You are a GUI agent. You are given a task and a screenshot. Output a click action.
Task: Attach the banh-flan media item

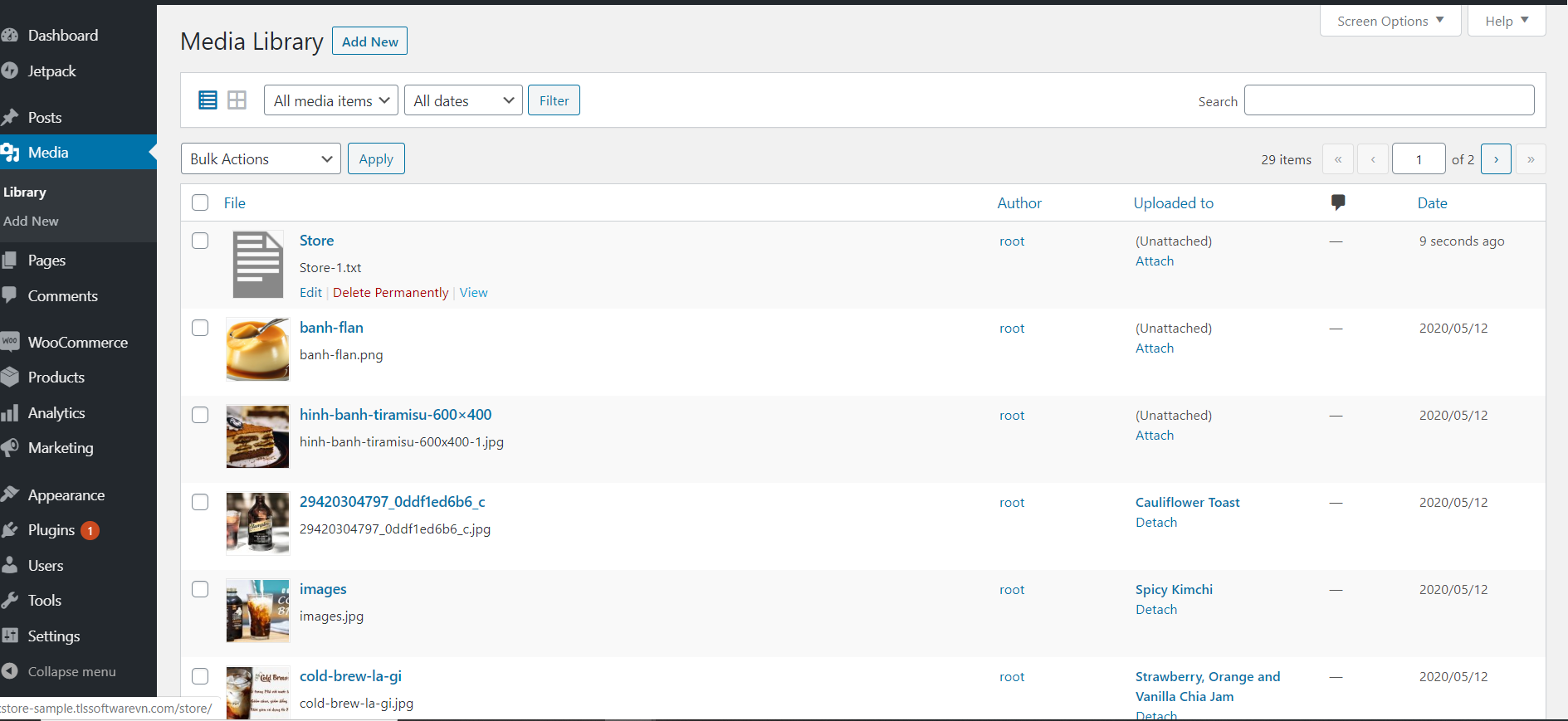[x=1155, y=348]
